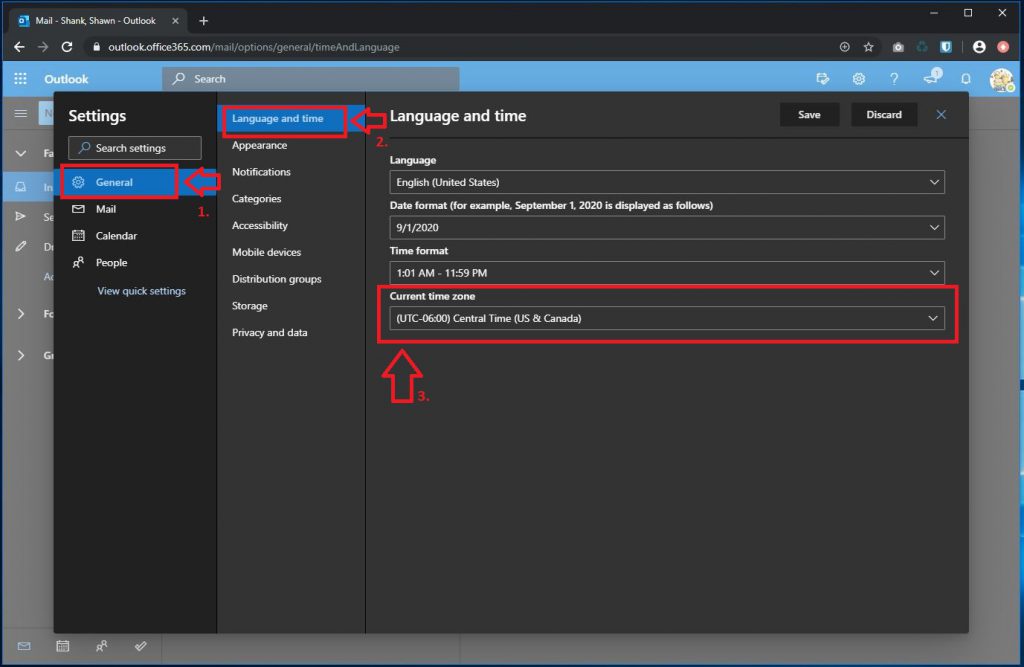1024x667 pixels.
Task: Select the People settings category
Action: 135,263
